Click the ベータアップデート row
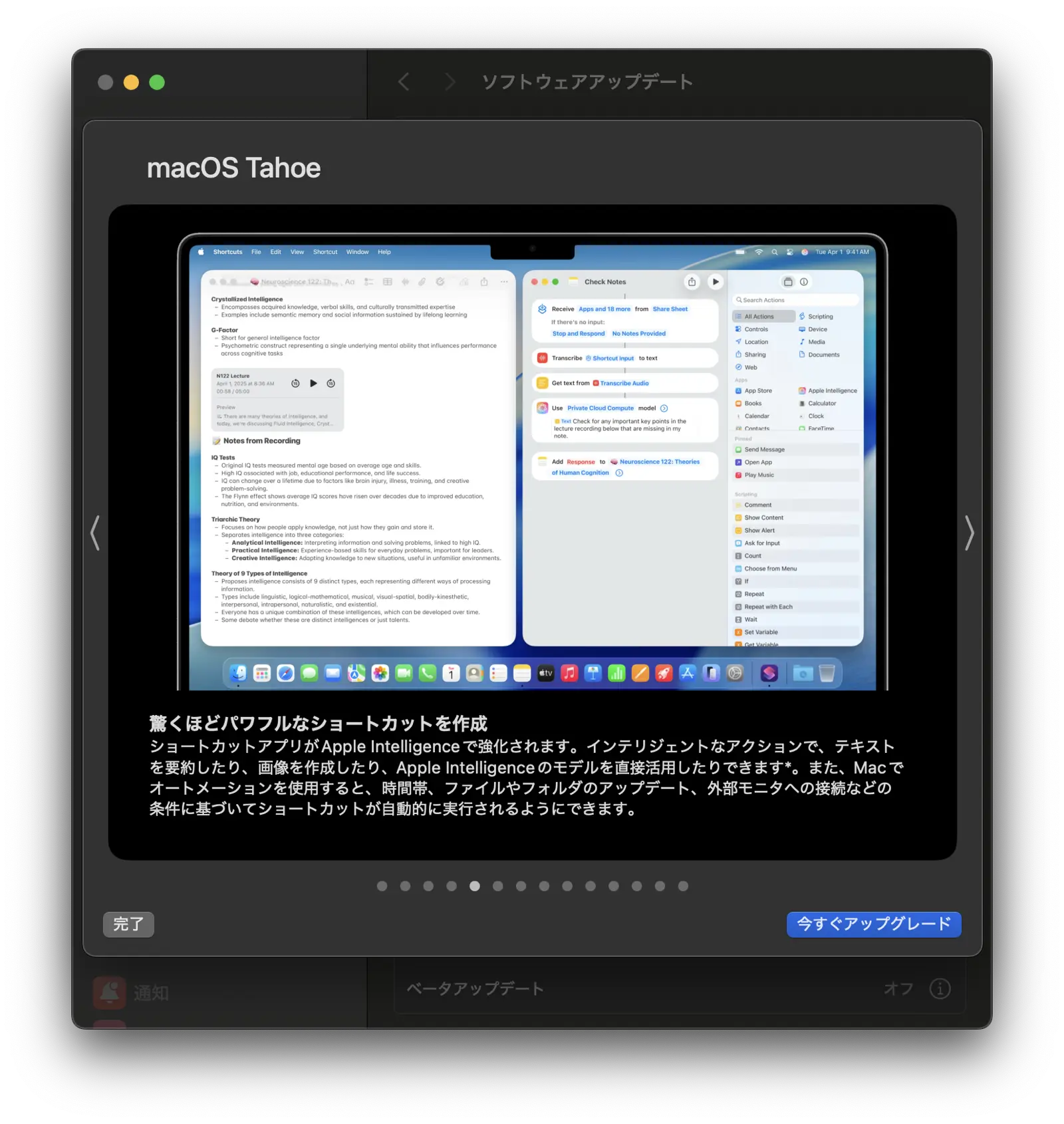This screenshot has height=1124, width=1064. point(679,989)
